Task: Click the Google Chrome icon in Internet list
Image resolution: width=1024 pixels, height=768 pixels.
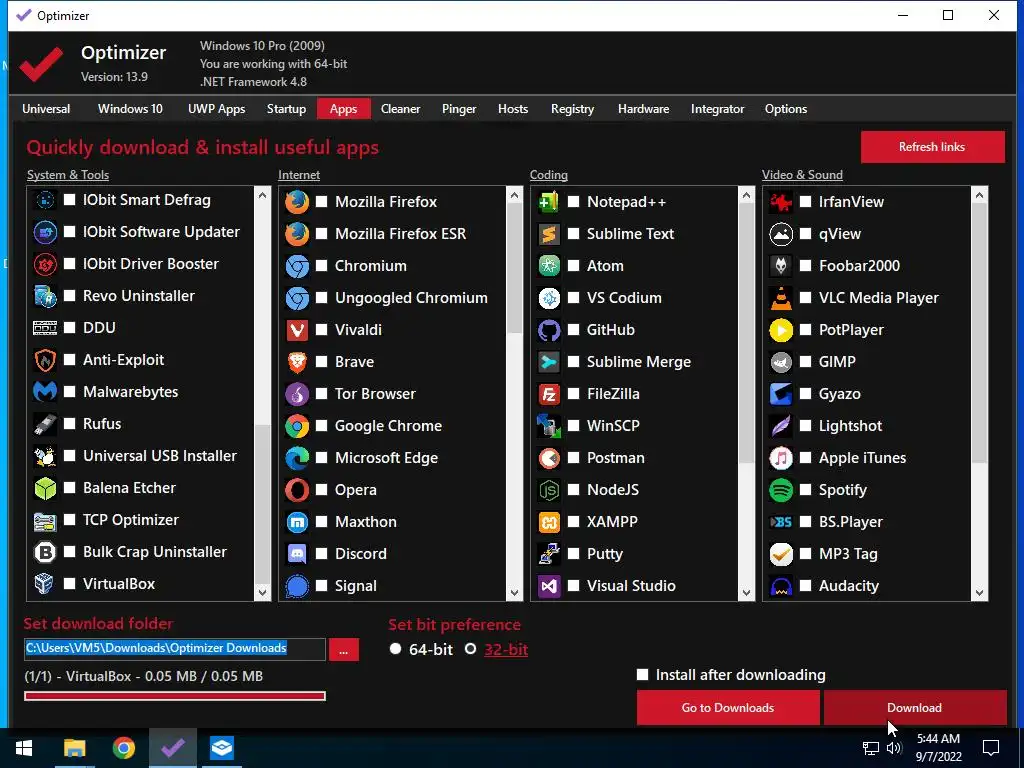Action: point(297,426)
